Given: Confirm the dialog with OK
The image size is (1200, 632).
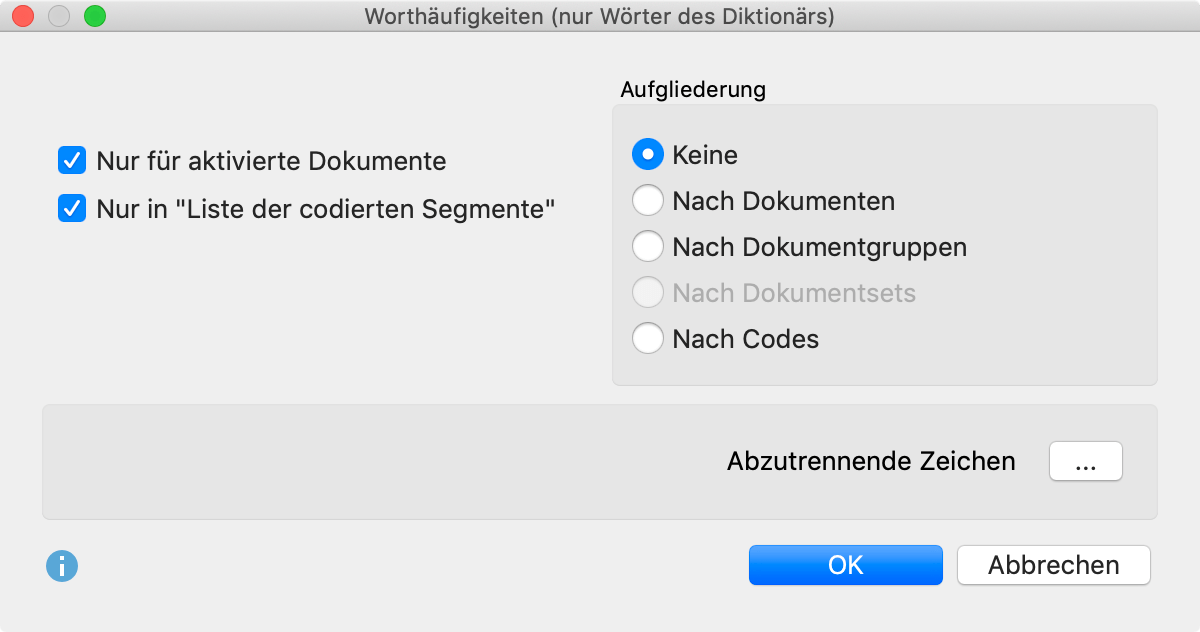Looking at the screenshot, I should pos(846,565).
